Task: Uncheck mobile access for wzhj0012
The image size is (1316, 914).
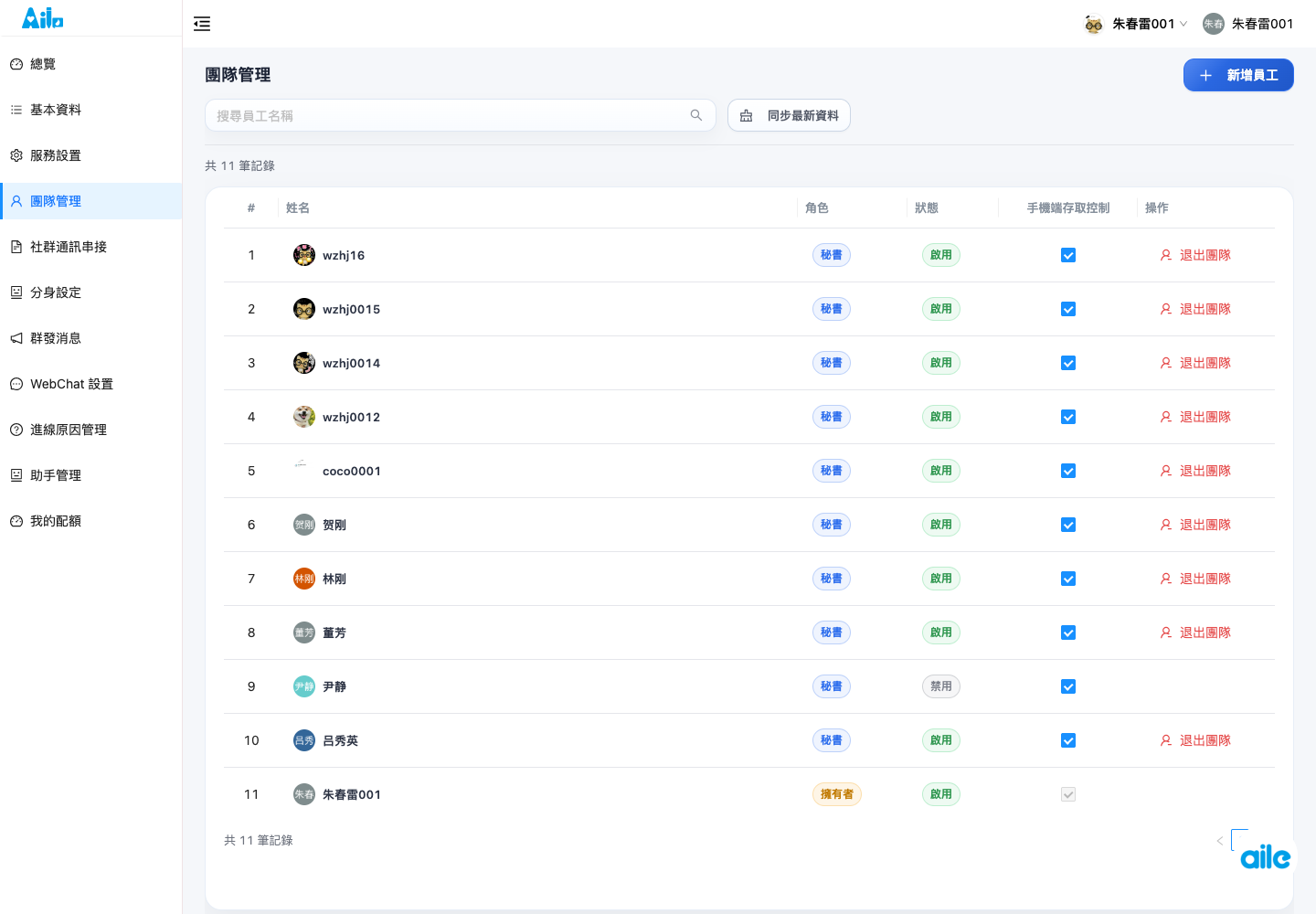Action: [1068, 417]
